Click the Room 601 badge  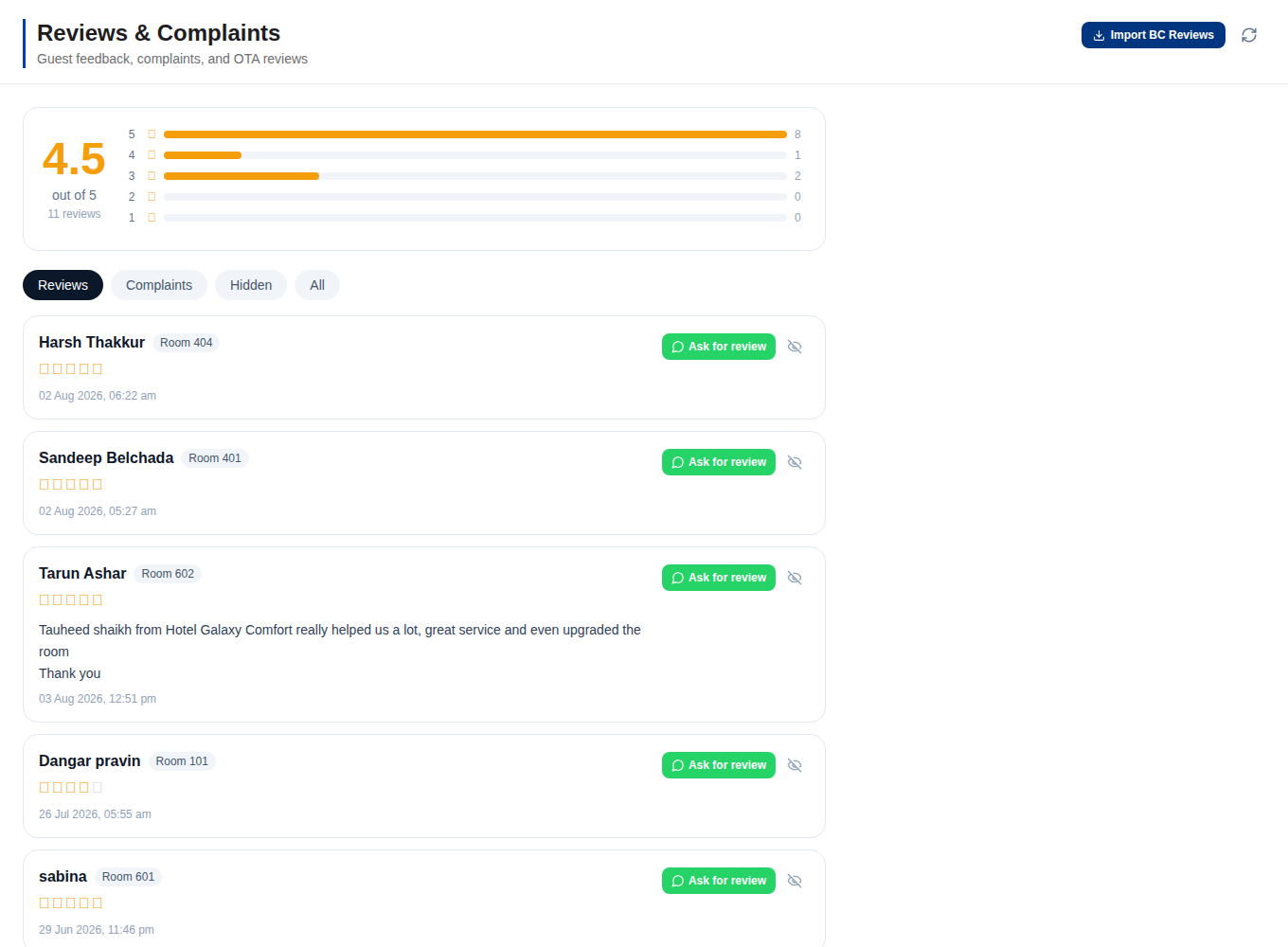coord(128,877)
